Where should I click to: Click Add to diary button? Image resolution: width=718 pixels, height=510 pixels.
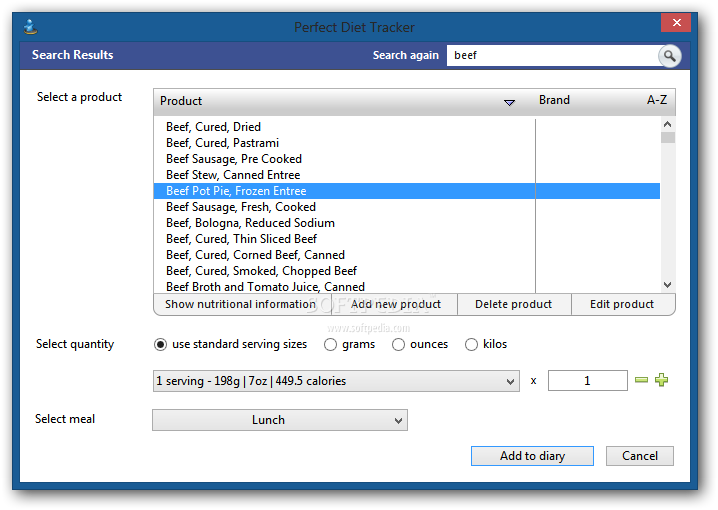(532, 456)
